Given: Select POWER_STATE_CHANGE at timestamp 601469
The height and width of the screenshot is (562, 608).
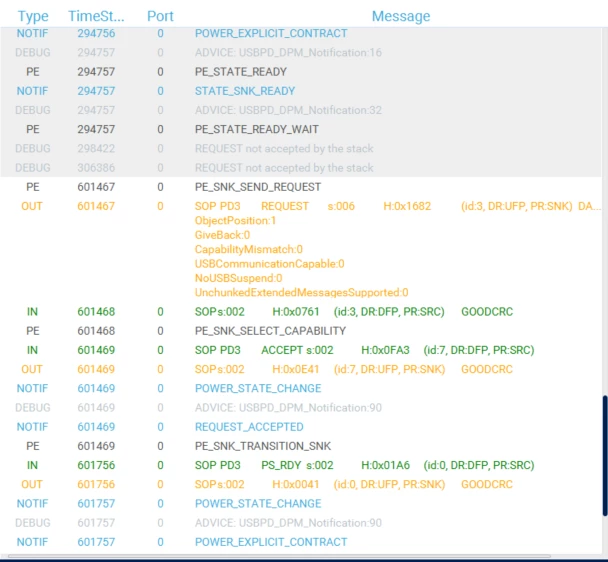Looking at the screenshot, I should point(258,388).
